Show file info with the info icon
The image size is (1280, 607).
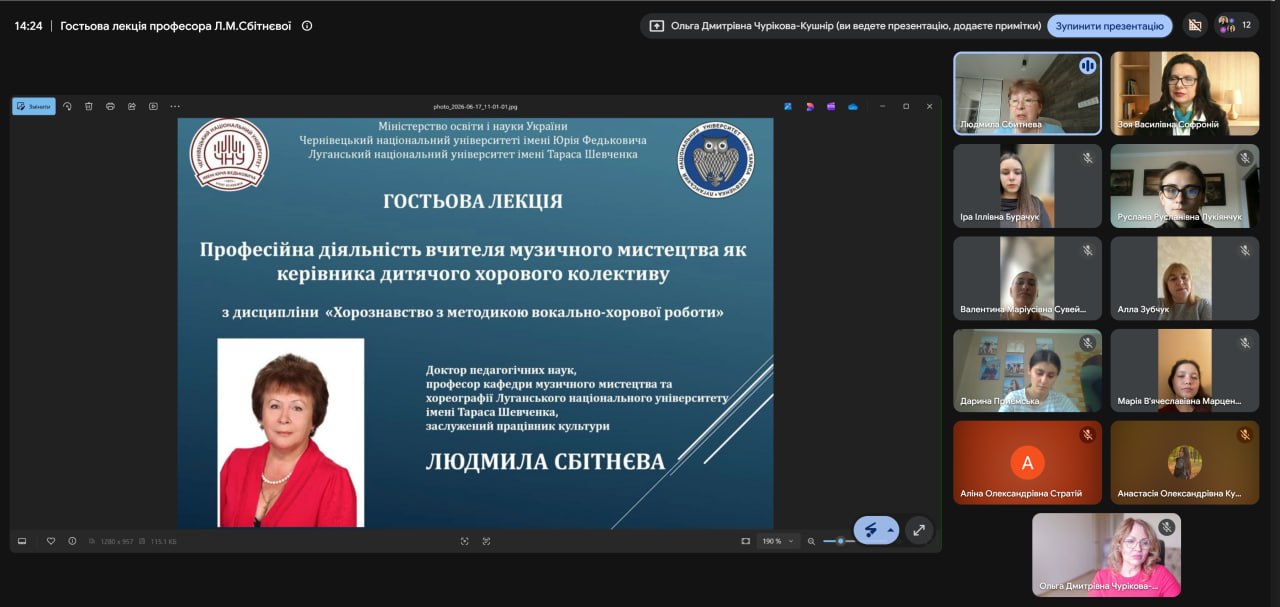tap(72, 541)
